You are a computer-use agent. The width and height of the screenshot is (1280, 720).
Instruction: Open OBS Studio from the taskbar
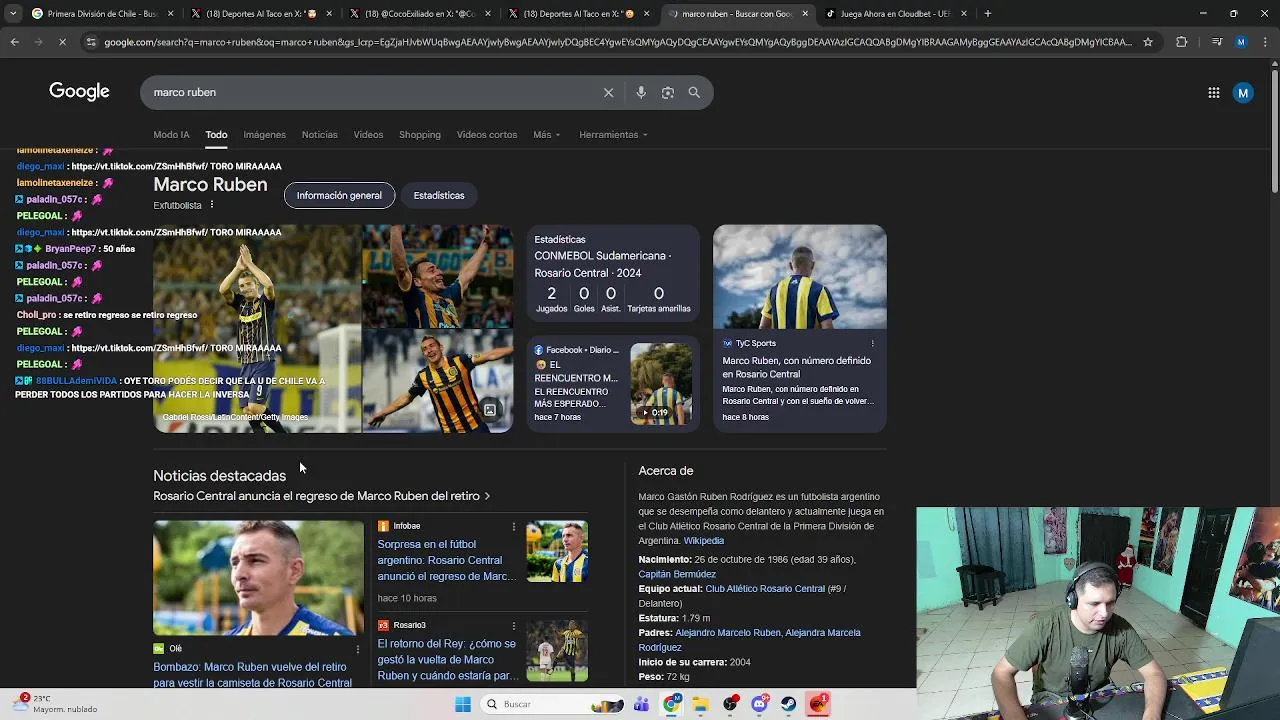[x=731, y=704]
